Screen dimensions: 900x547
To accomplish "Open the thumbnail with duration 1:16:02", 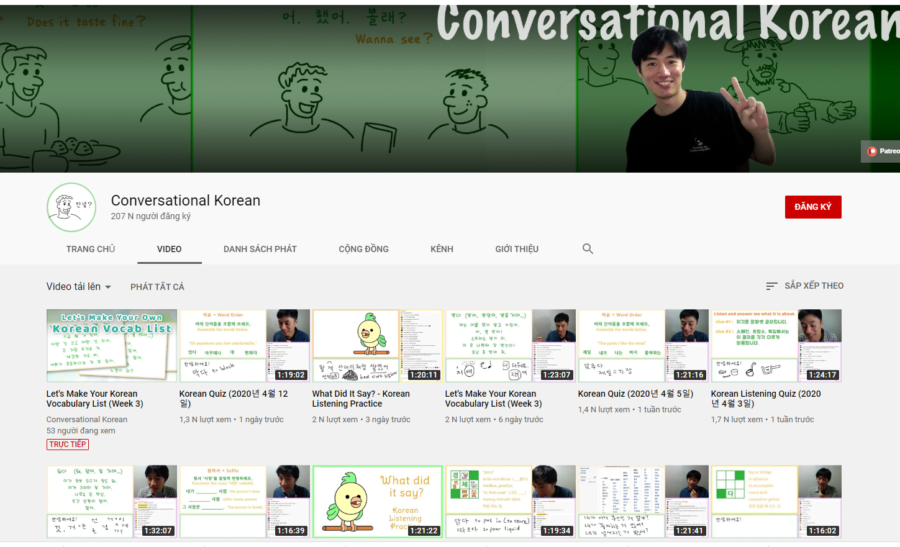I will click(776, 502).
